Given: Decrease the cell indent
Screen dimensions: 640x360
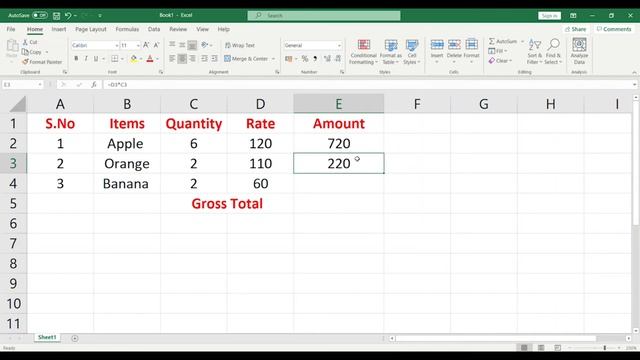Looking at the screenshot, I should pos(204,59).
